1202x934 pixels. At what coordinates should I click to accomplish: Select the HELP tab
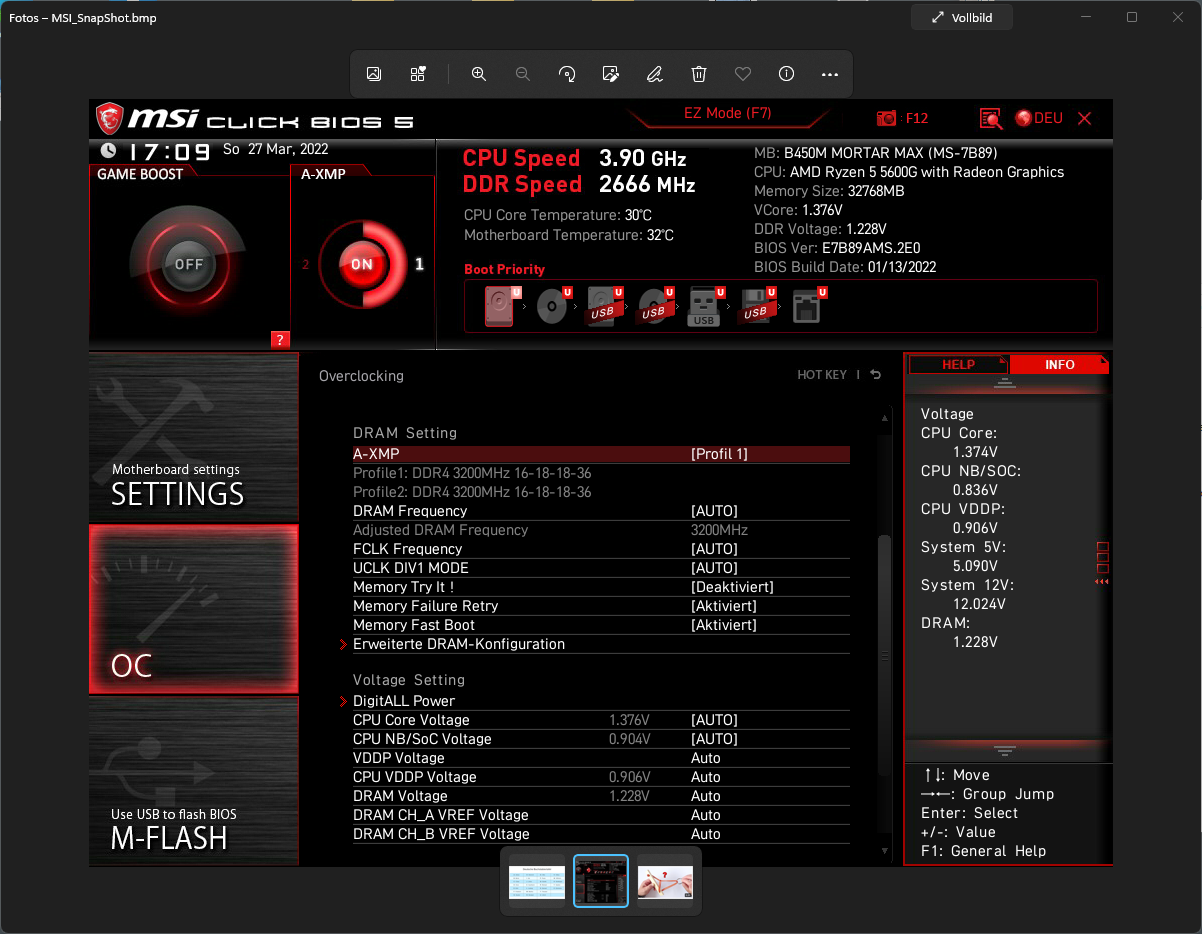click(957, 364)
